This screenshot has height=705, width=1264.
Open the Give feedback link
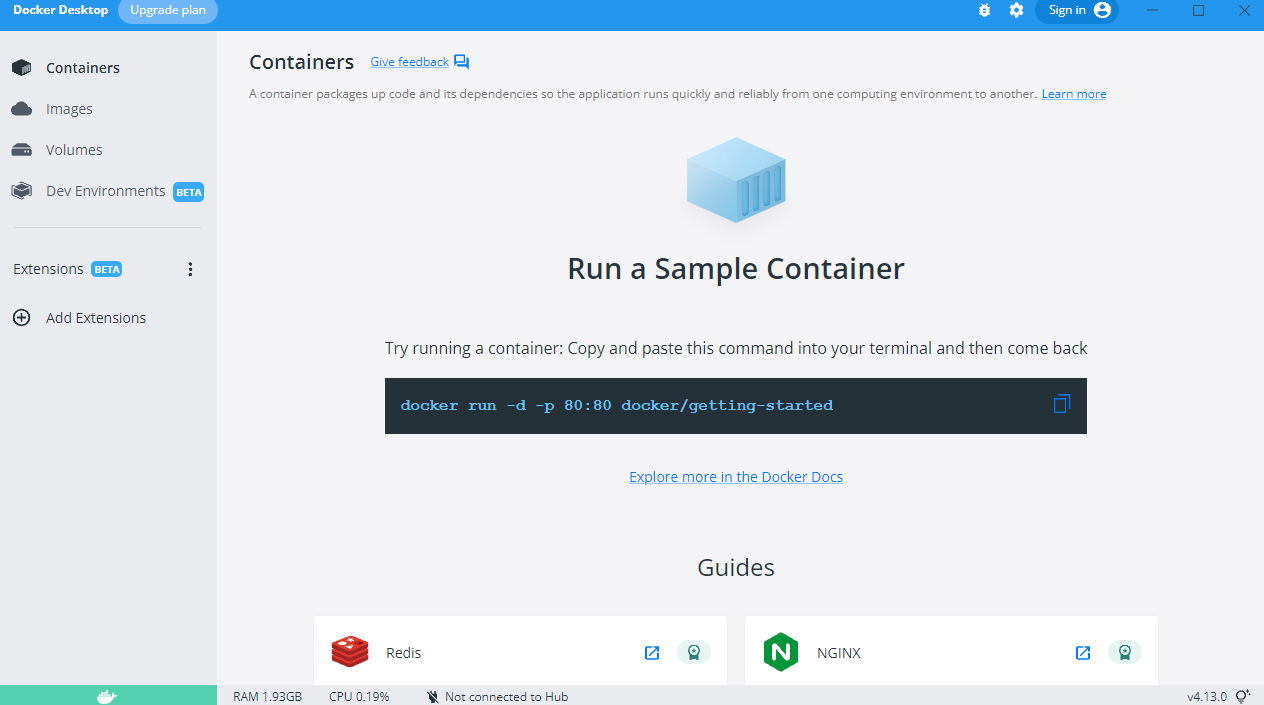(x=410, y=62)
